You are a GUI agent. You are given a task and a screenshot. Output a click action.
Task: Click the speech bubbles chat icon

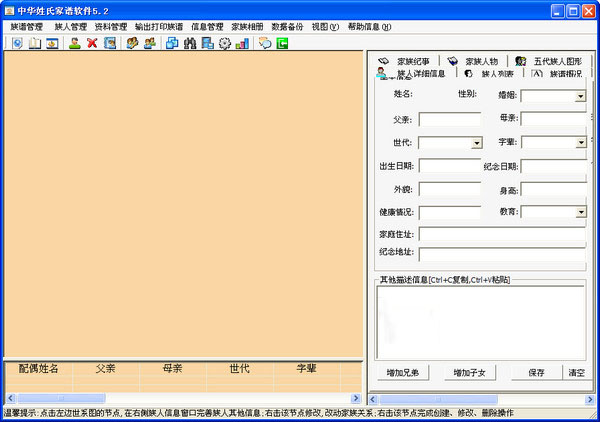(265, 43)
